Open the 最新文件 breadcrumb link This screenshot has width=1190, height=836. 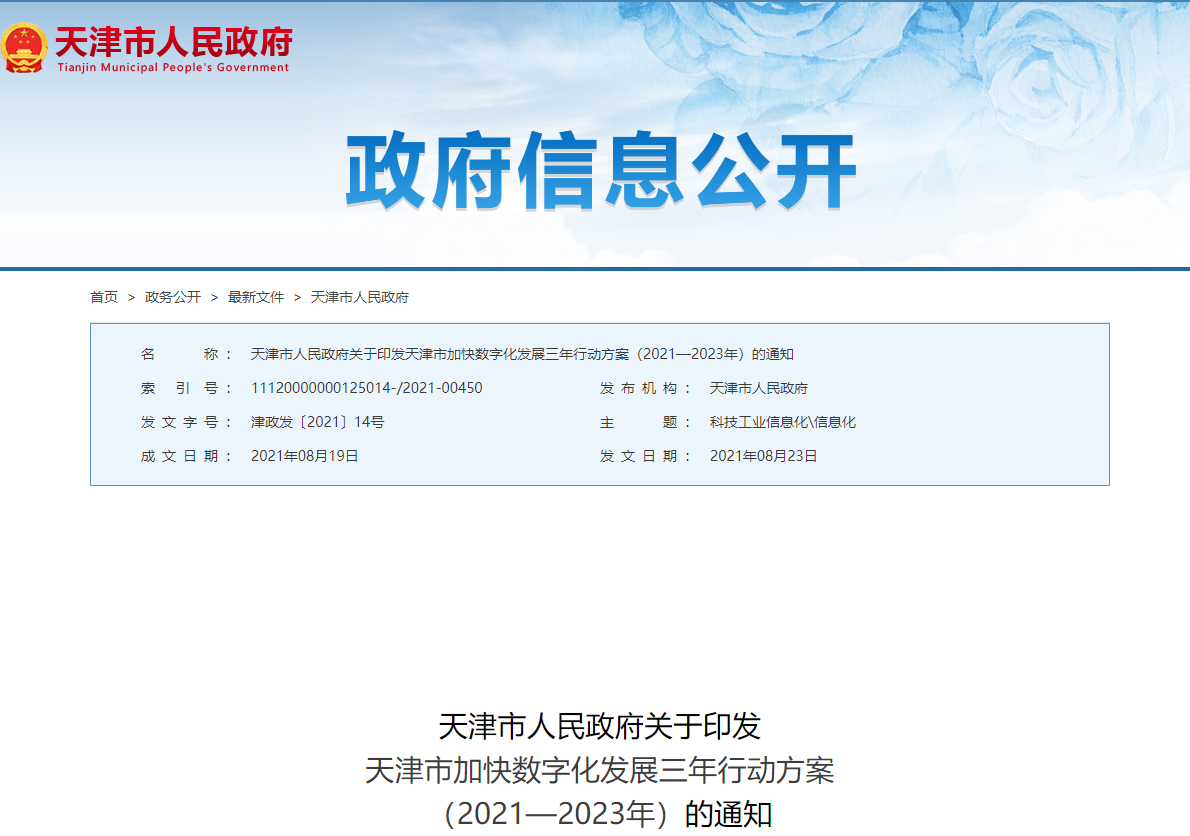point(256,297)
